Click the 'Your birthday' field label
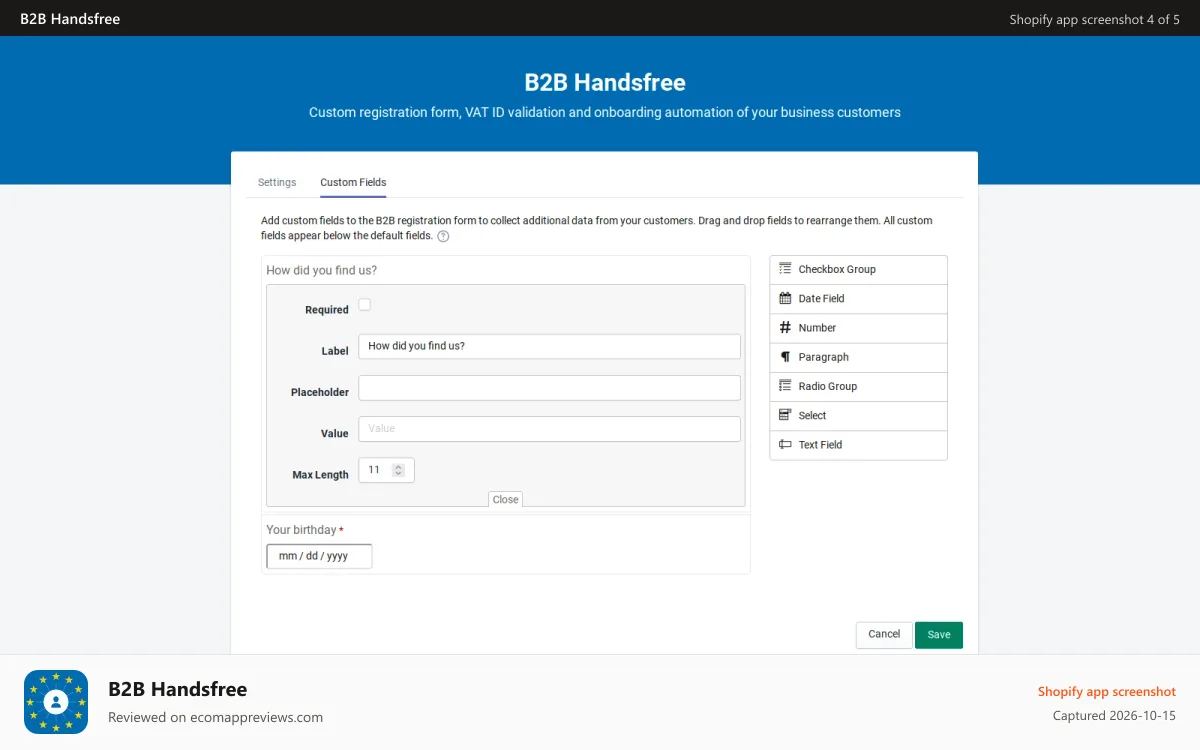 coord(301,530)
